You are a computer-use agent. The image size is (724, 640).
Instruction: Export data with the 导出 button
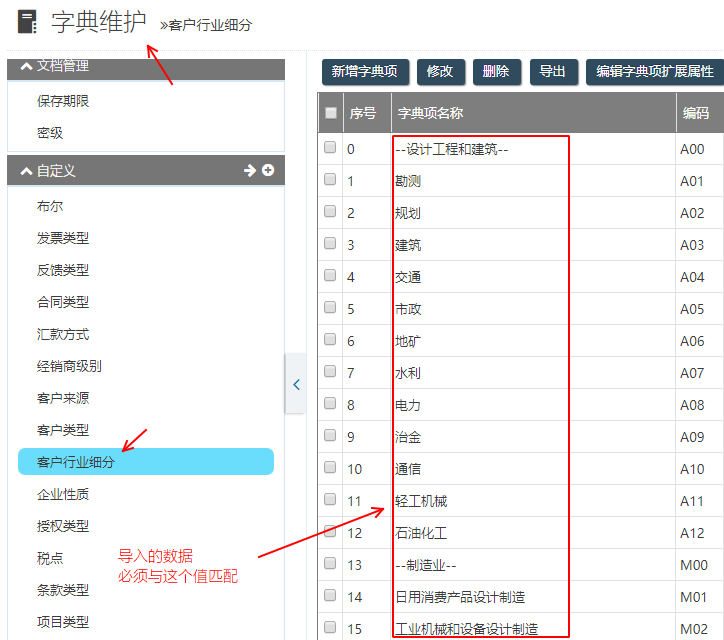pyautogui.click(x=553, y=71)
